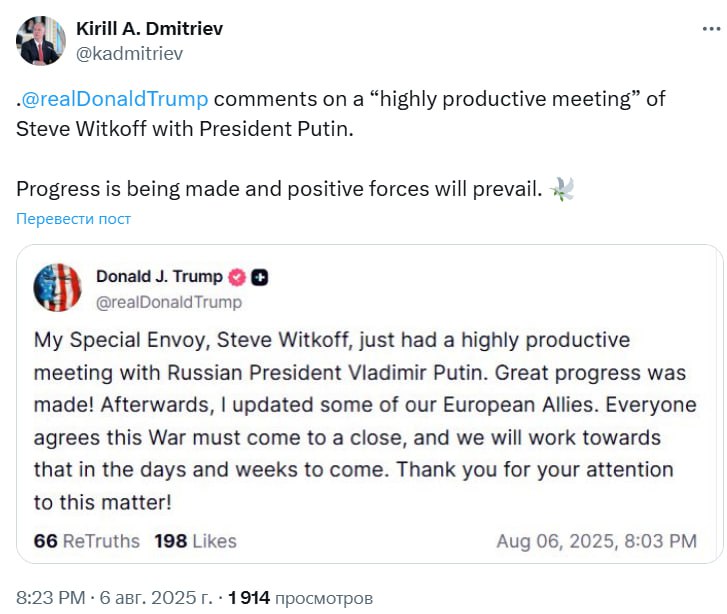Click Donald J. Trump name in quote
This screenshot has width=727, height=614.
click(x=159, y=277)
